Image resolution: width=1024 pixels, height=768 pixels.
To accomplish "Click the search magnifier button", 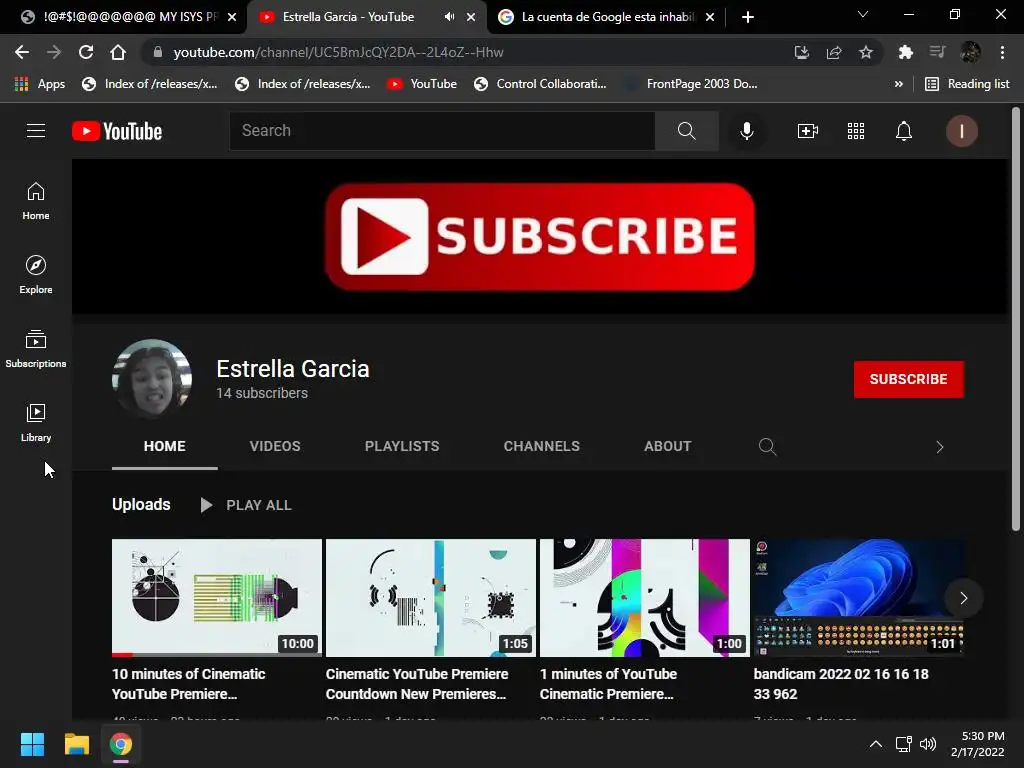I will pyautogui.click(x=686, y=131).
